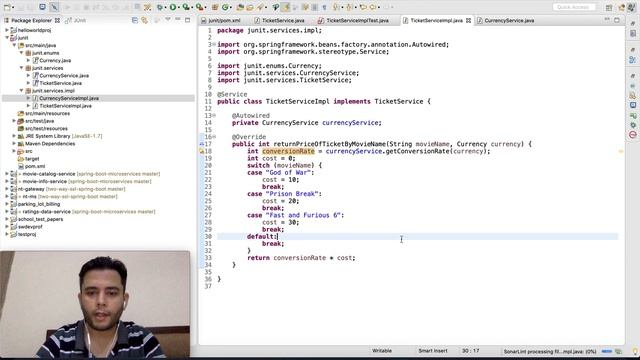The height and width of the screenshot is (360, 640).
Task: Click warning marker at line 18
Action: pyautogui.click(x=202, y=151)
